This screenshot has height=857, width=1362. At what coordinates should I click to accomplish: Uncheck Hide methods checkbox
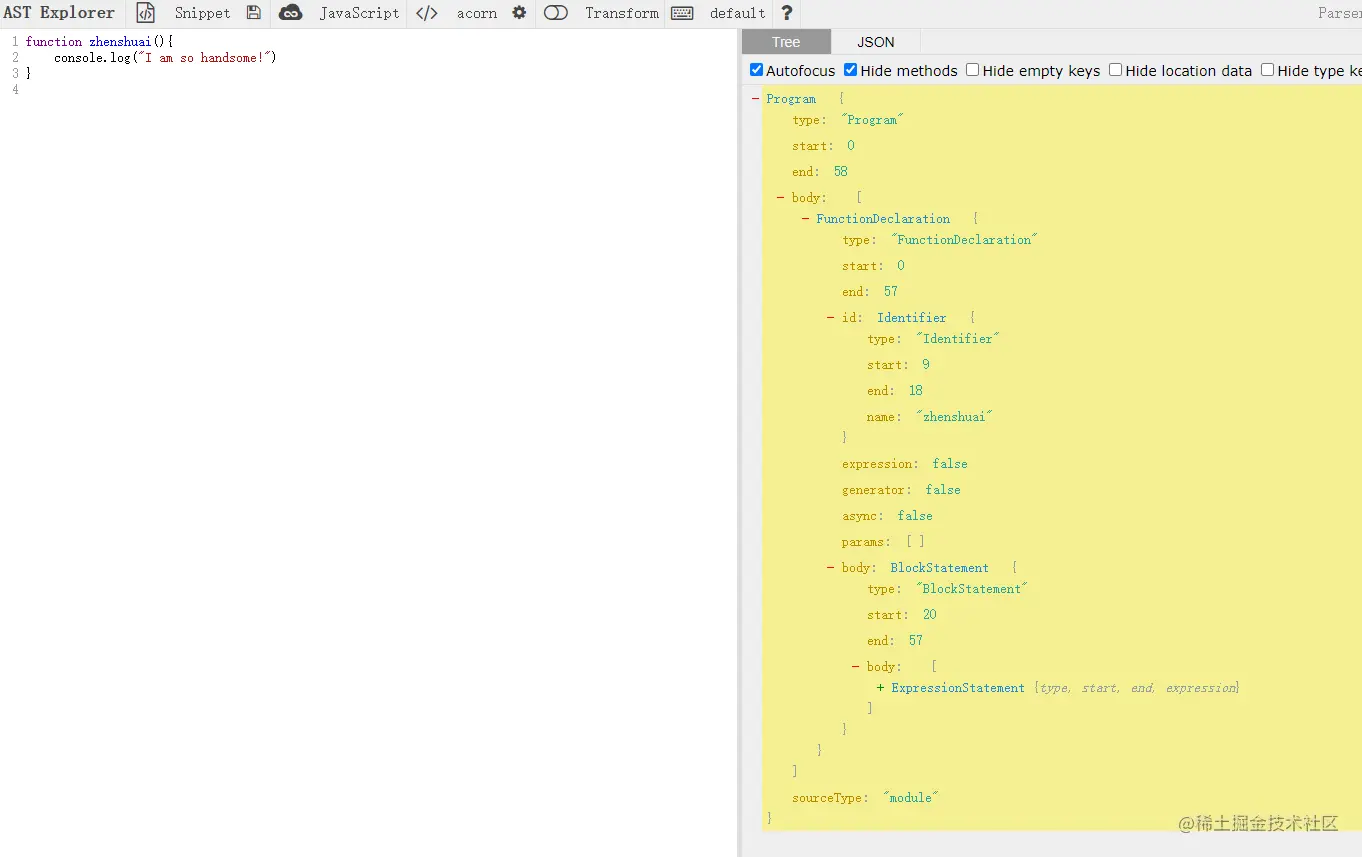coord(851,70)
